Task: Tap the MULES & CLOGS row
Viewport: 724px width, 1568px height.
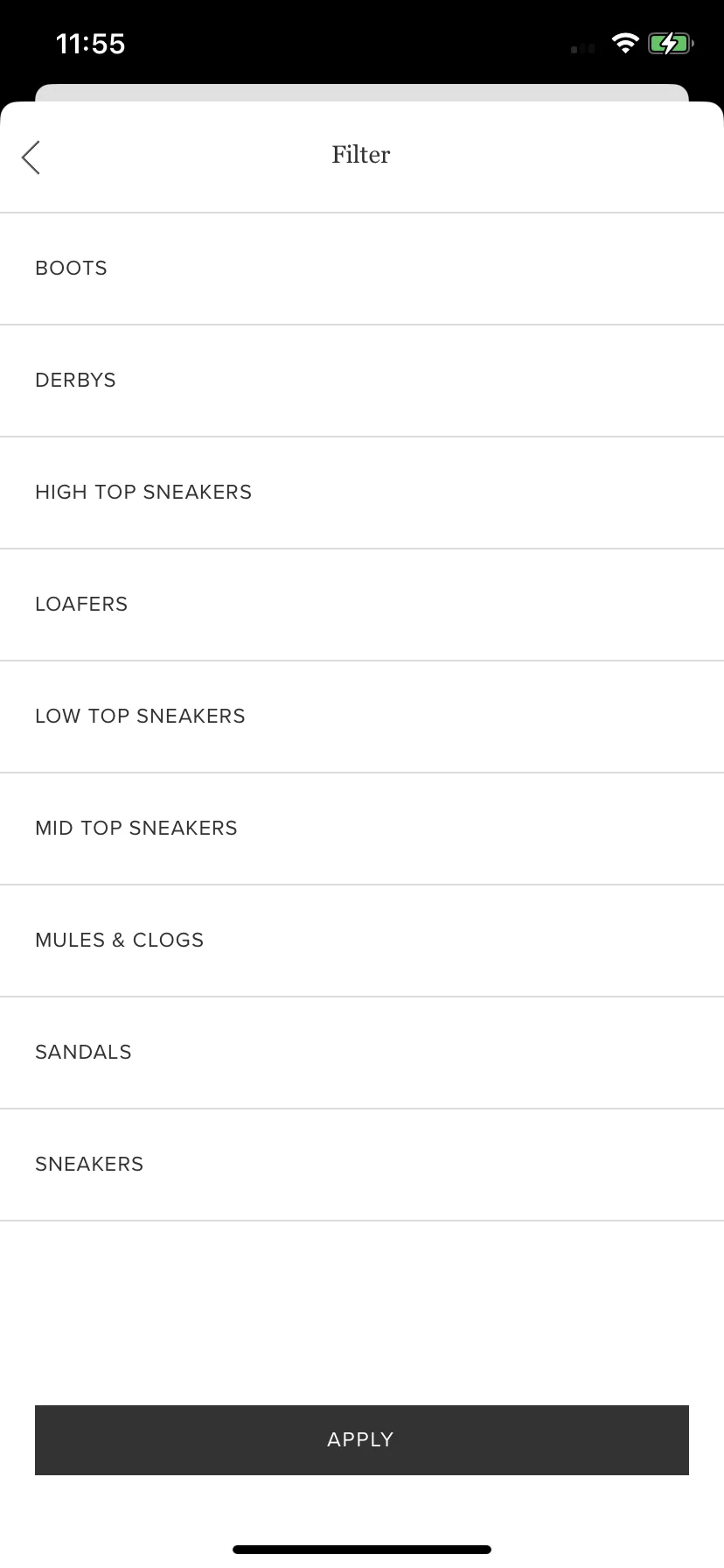Action: point(362,941)
